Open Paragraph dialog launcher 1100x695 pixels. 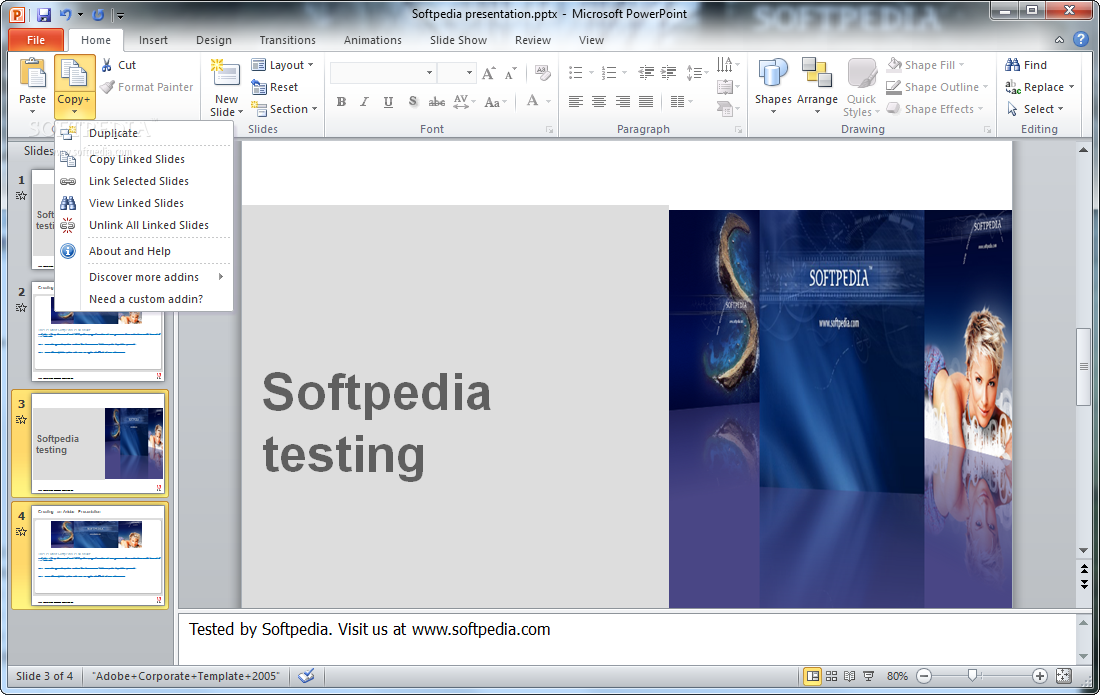(738, 130)
